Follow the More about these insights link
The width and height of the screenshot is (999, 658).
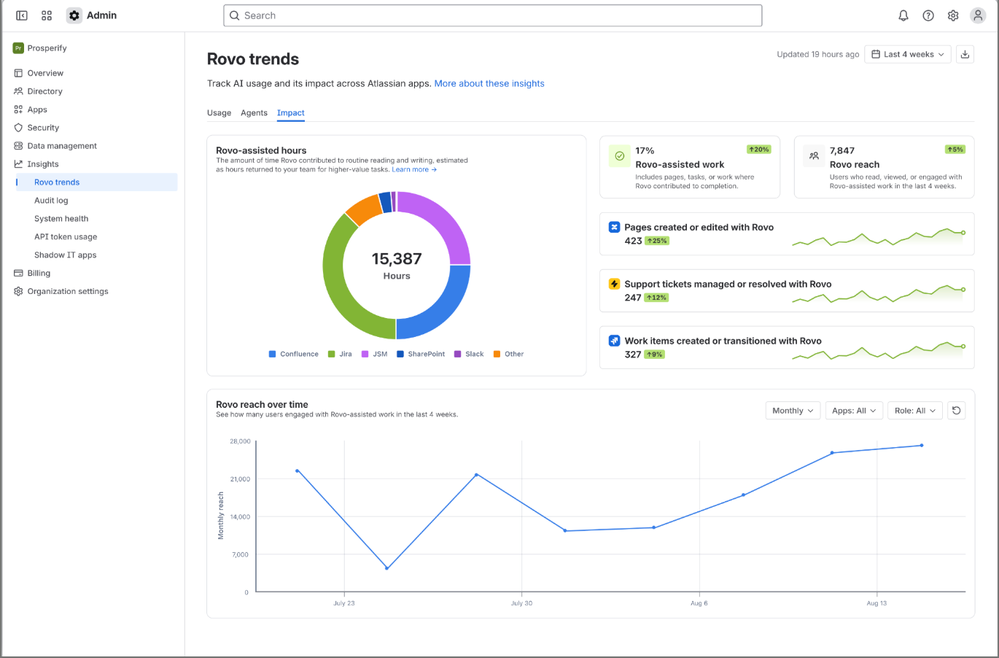489,83
